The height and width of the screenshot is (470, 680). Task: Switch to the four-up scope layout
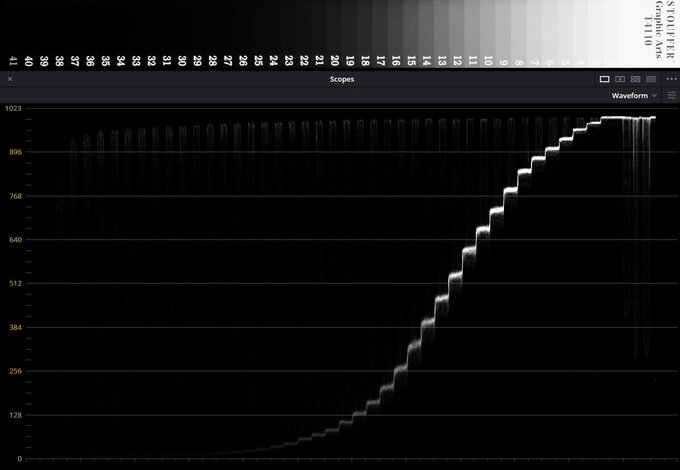635,79
